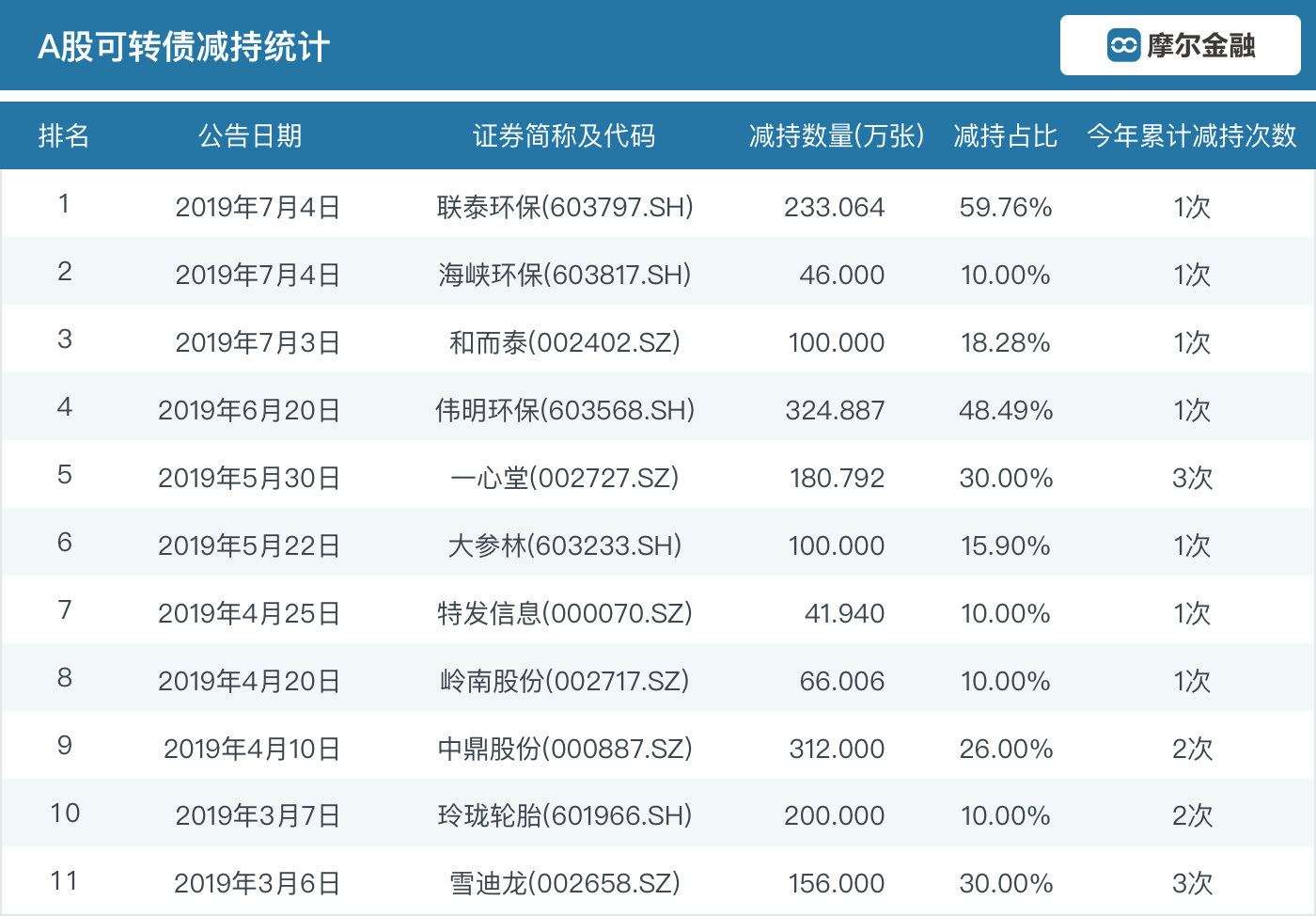
Task: Click the date 2019年7月3日
Action: [x=258, y=342]
